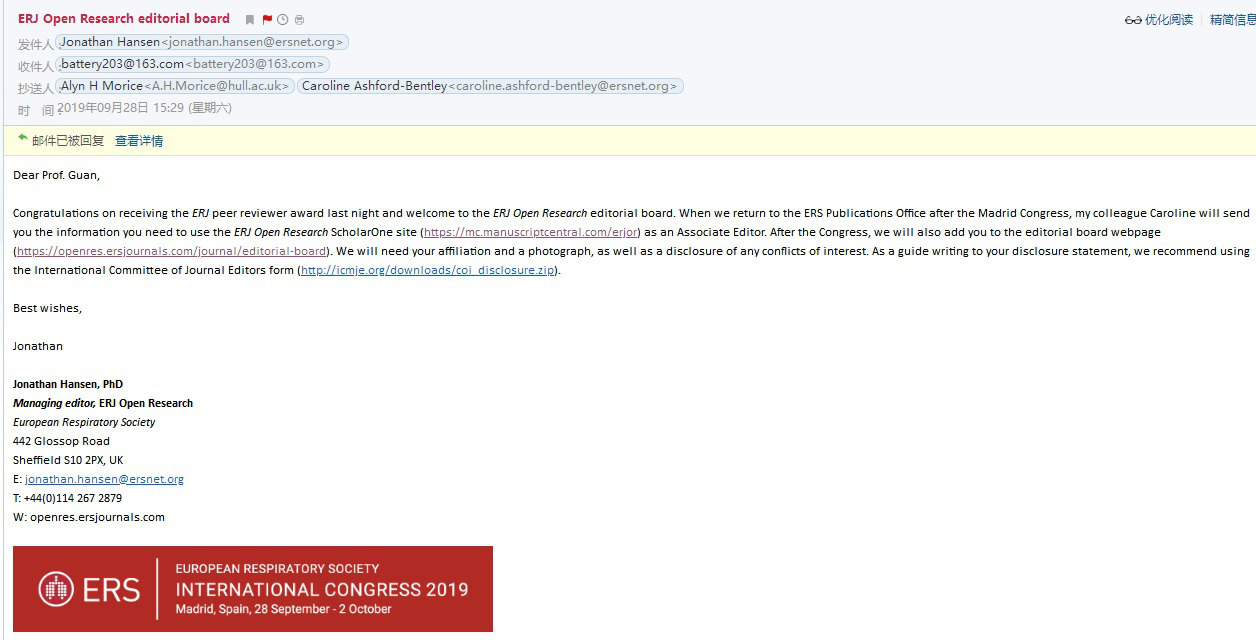Enable 优化阅读 optimized reading mode
The height and width of the screenshot is (640, 1256).
pyautogui.click(x=1168, y=20)
